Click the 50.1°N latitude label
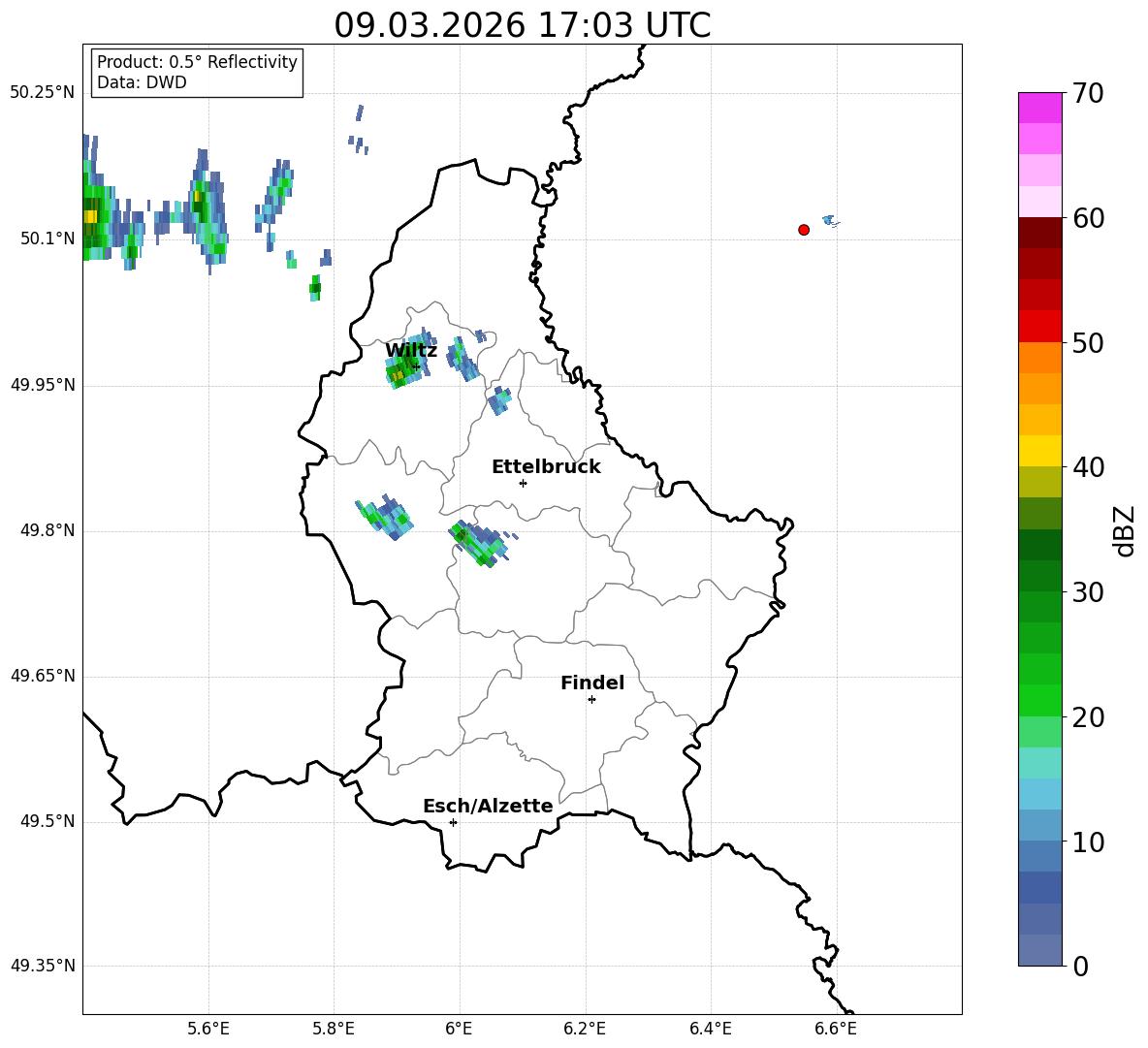1148x1048 pixels. click(48, 238)
